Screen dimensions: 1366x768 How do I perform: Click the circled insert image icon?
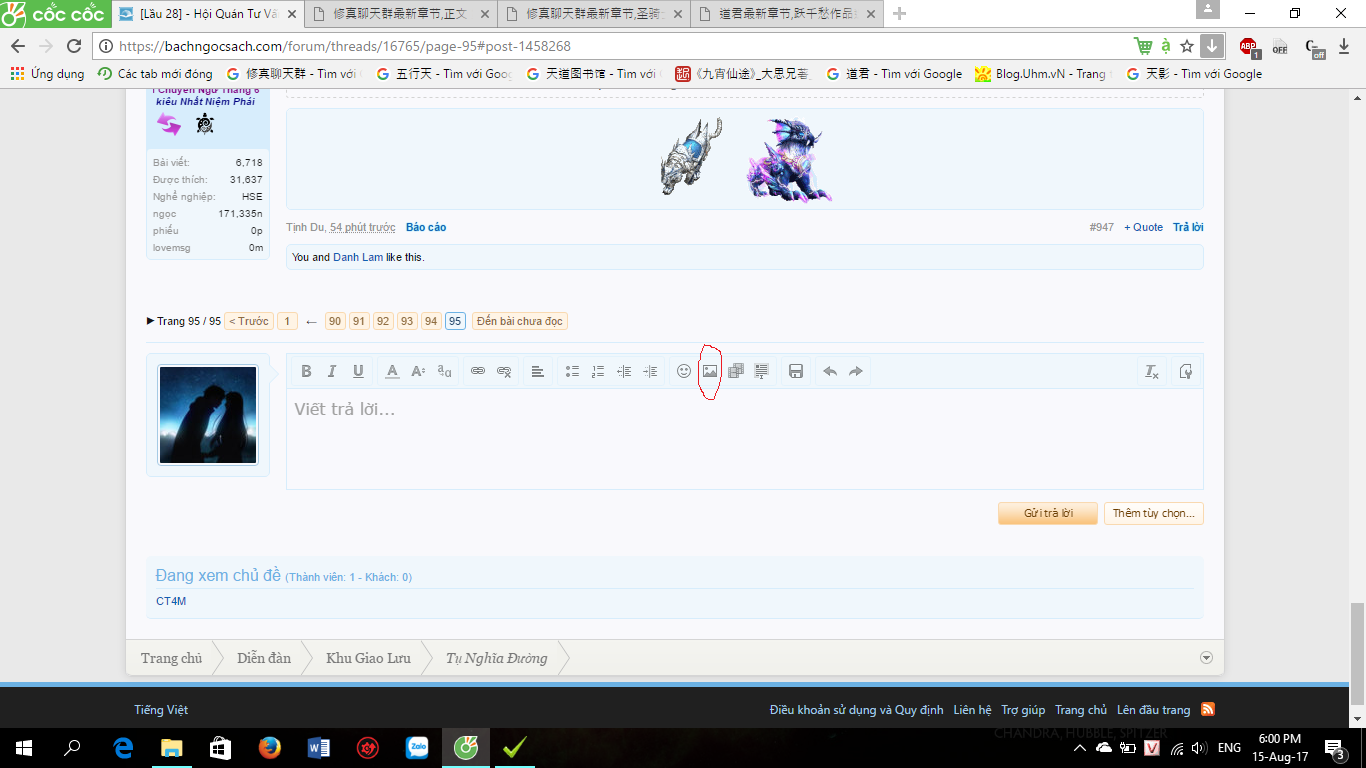pos(710,371)
